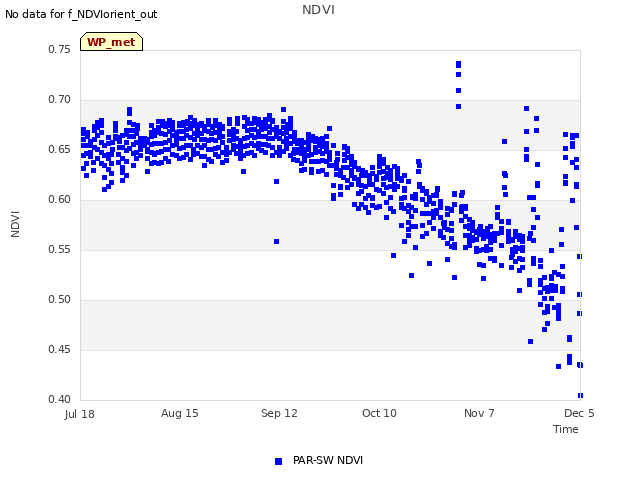Click the highest outlier data point near 0.74
The width and height of the screenshot is (640, 480).
(458, 64)
